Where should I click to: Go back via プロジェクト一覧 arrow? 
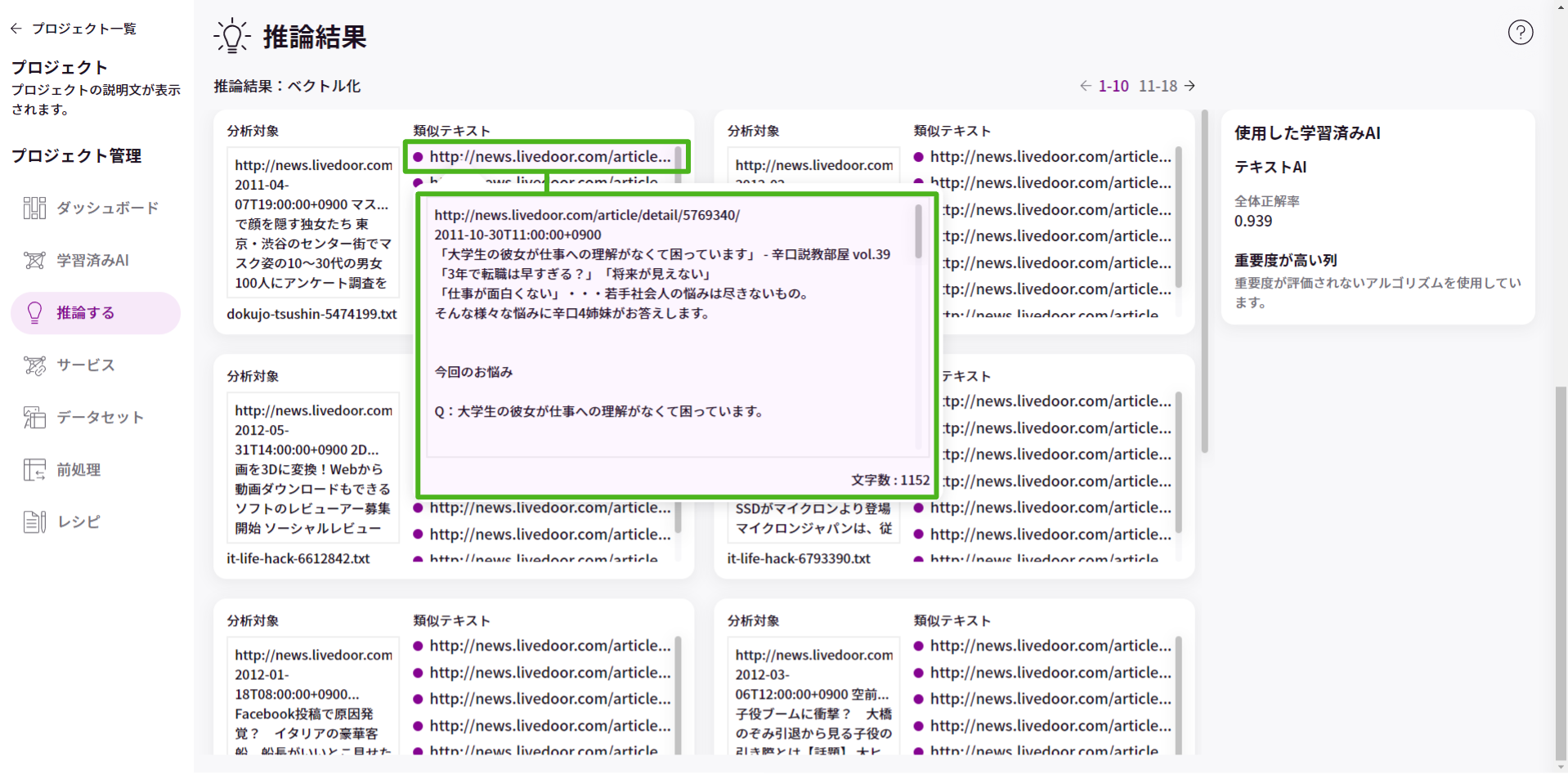[x=16, y=29]
